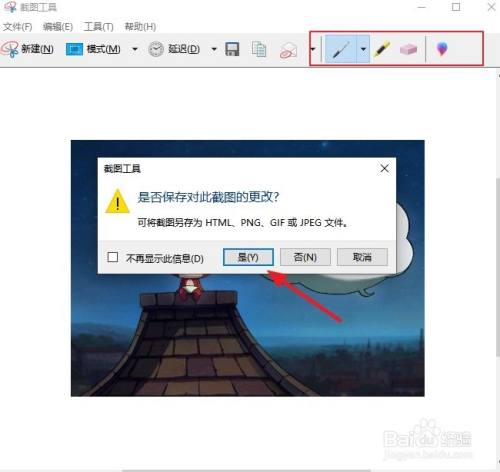The width and height of the screenshot is (500, 472).
Task: Select the pink Eraser tool
Action: [x=408, y=49]
